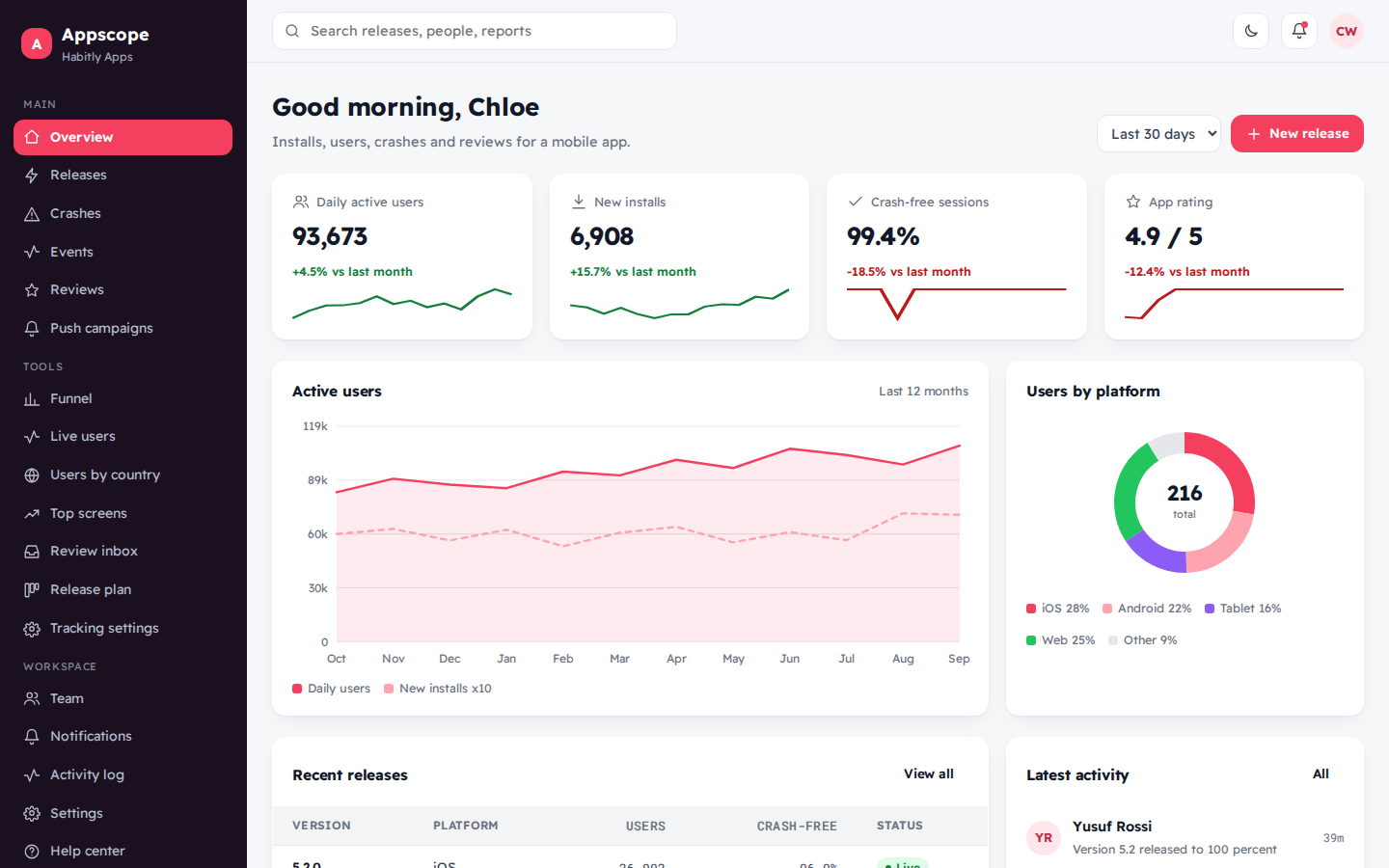Navigate to Events
Image resolution: width=1389 pixels, height=868 pixels.
pyautogui.click(x=123, y=252)
